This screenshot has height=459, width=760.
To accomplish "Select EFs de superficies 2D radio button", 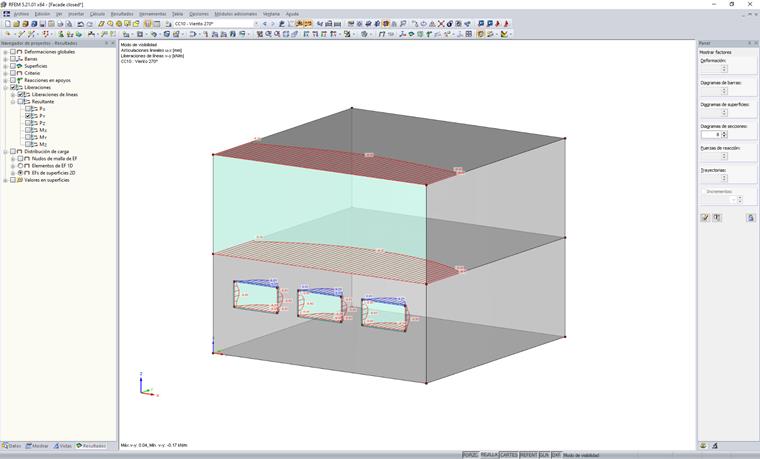I will click(20, 173).
